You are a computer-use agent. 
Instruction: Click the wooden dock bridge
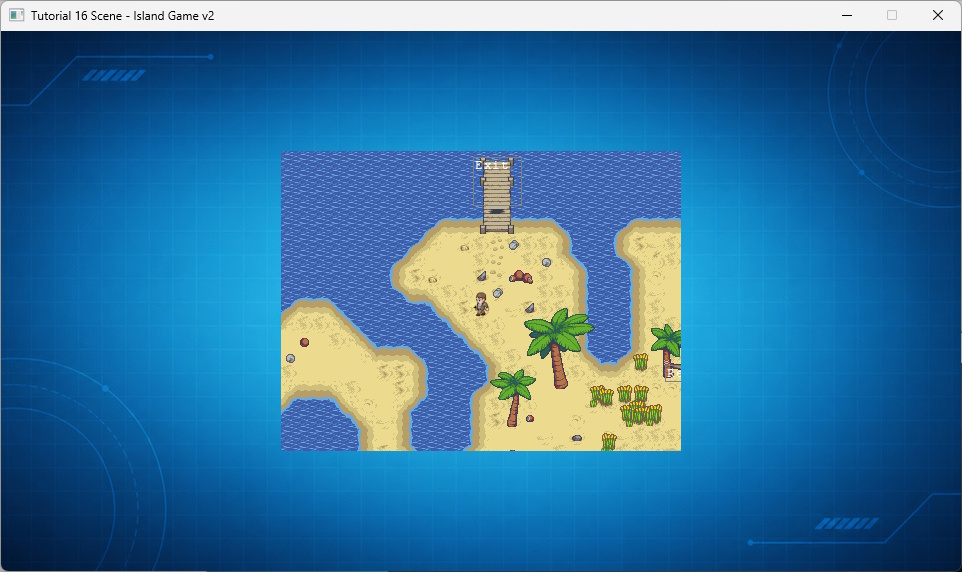click(497, 196)
